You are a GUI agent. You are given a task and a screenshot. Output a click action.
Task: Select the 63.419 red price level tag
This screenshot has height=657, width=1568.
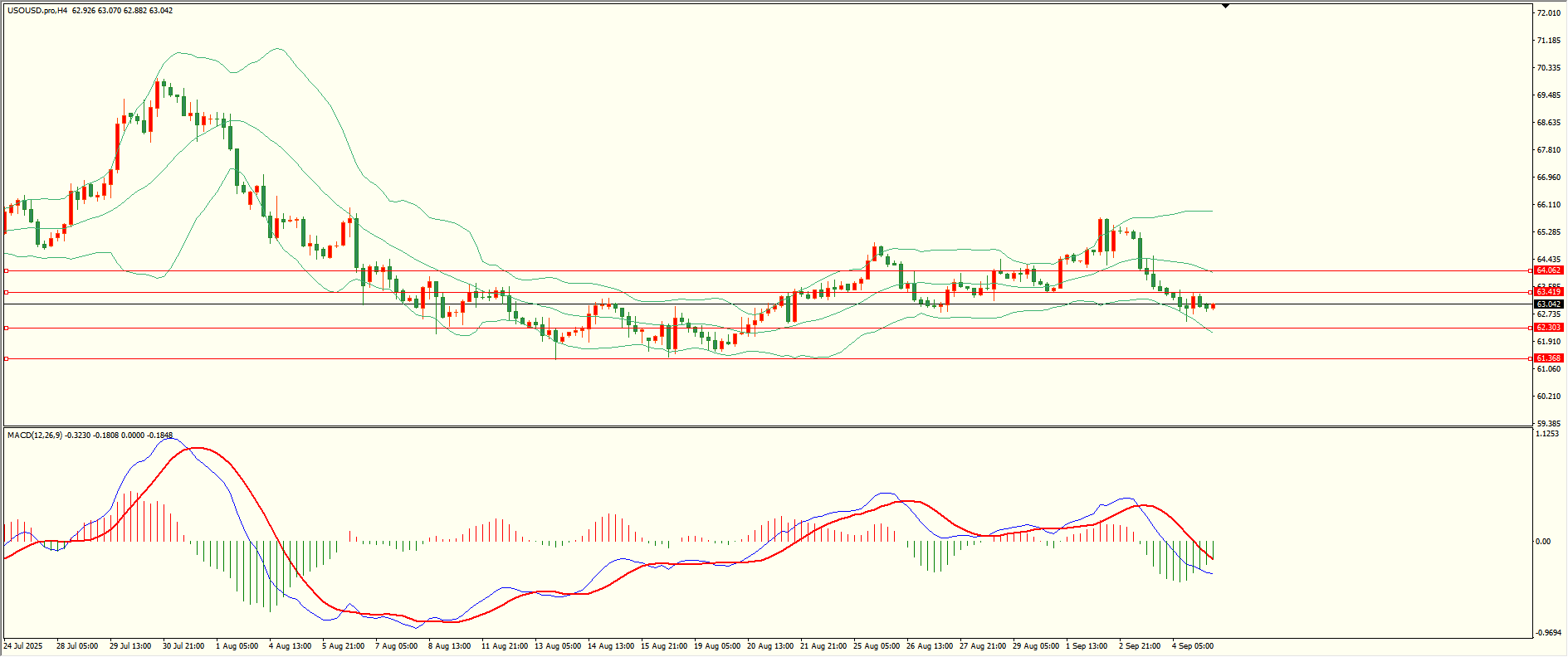coord(1549,292)
